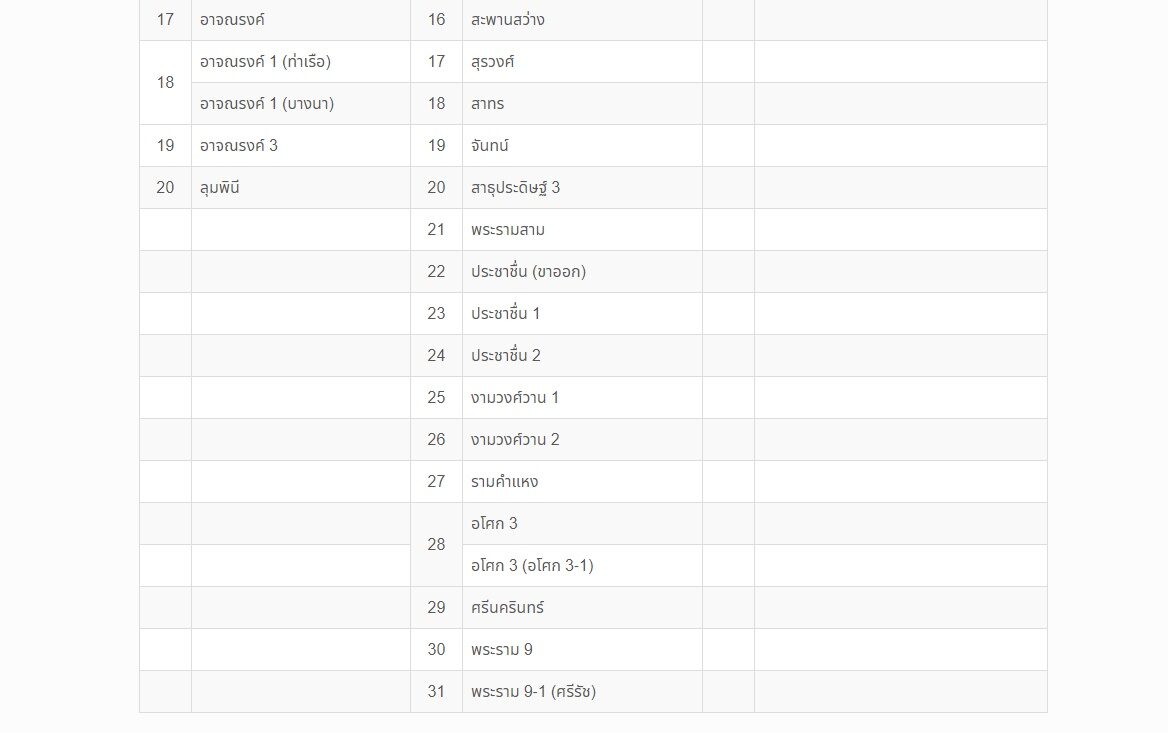1168x733 pixels.
Task: Click the number 28 merged cell
Action: [x=437, y=545]
